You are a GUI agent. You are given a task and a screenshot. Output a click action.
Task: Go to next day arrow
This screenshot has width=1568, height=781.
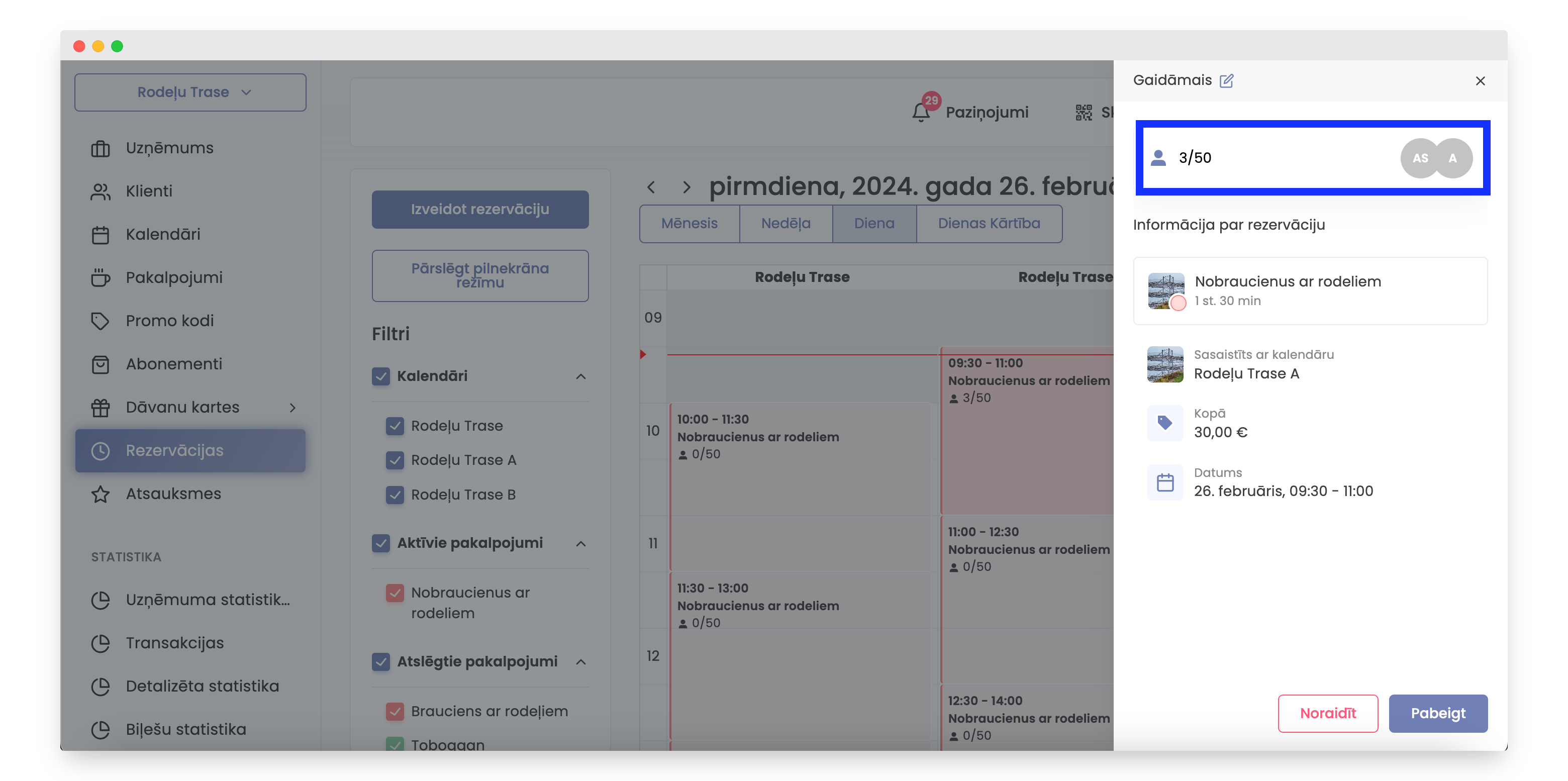point(686,187)
